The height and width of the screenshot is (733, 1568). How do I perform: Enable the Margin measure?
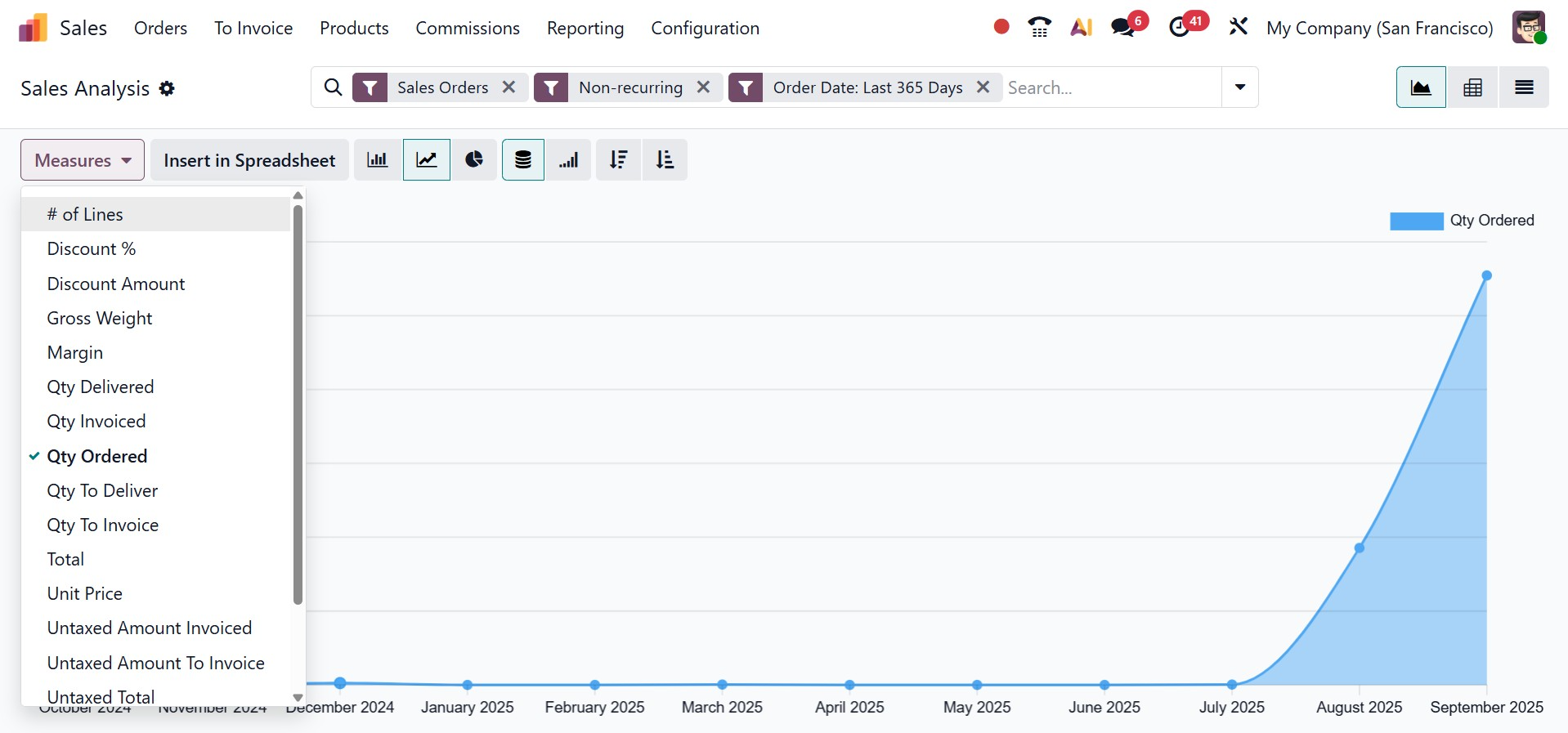click(155, 352)
